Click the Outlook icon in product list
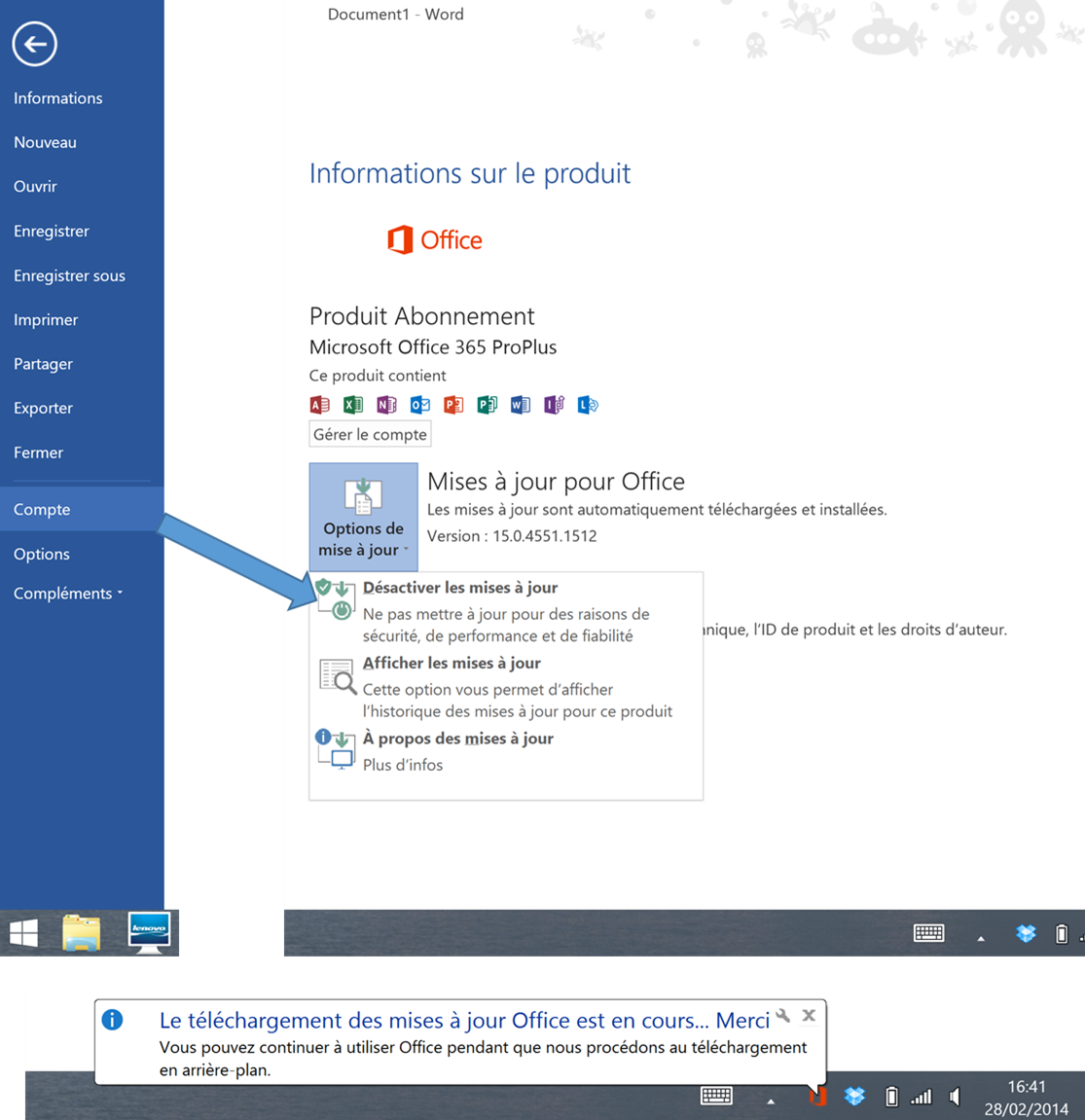 point(420,405)
